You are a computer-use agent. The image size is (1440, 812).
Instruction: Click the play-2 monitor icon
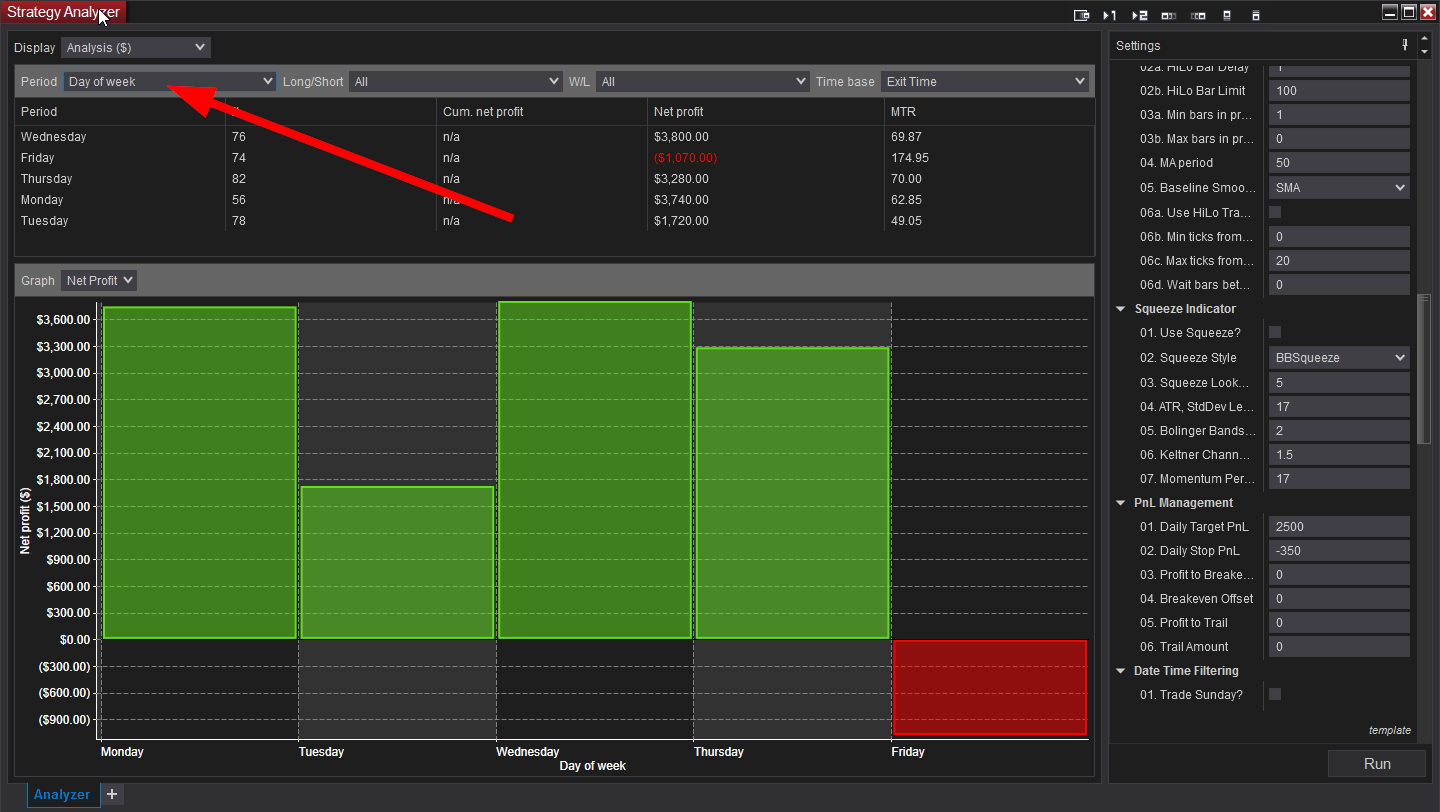click(1139, 15)
